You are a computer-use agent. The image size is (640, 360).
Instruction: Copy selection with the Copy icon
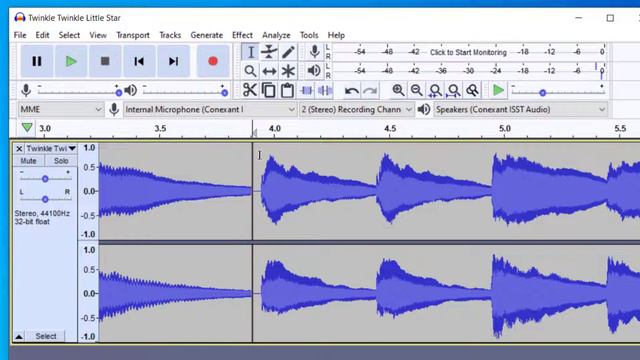(268, 90)
